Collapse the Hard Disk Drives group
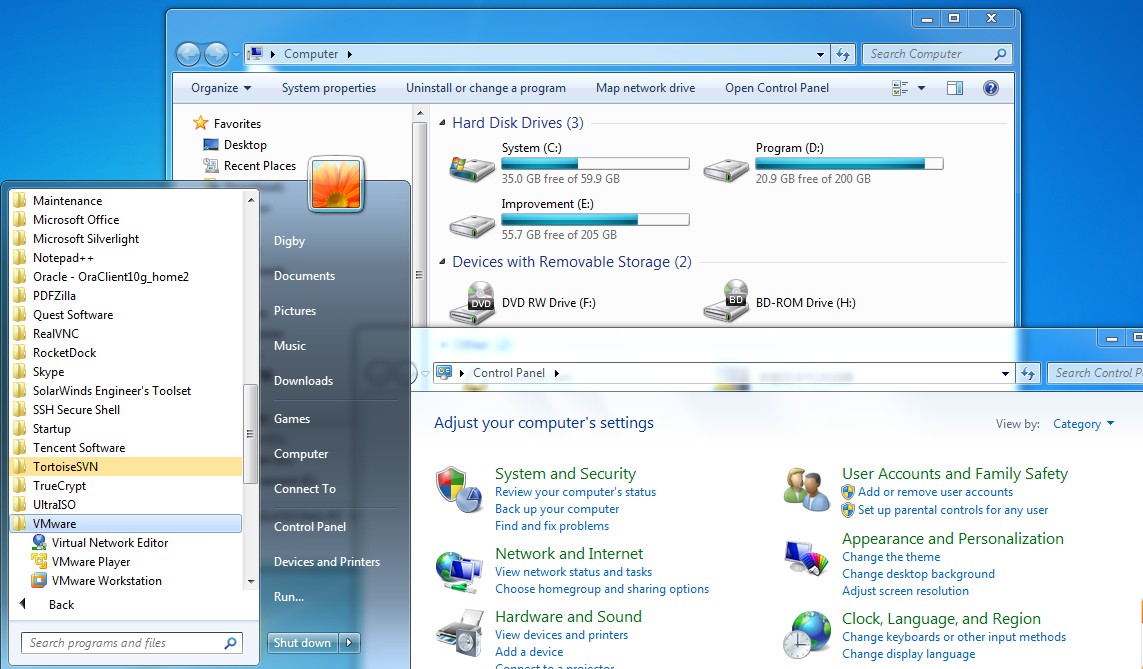 [x=443, y=123]
